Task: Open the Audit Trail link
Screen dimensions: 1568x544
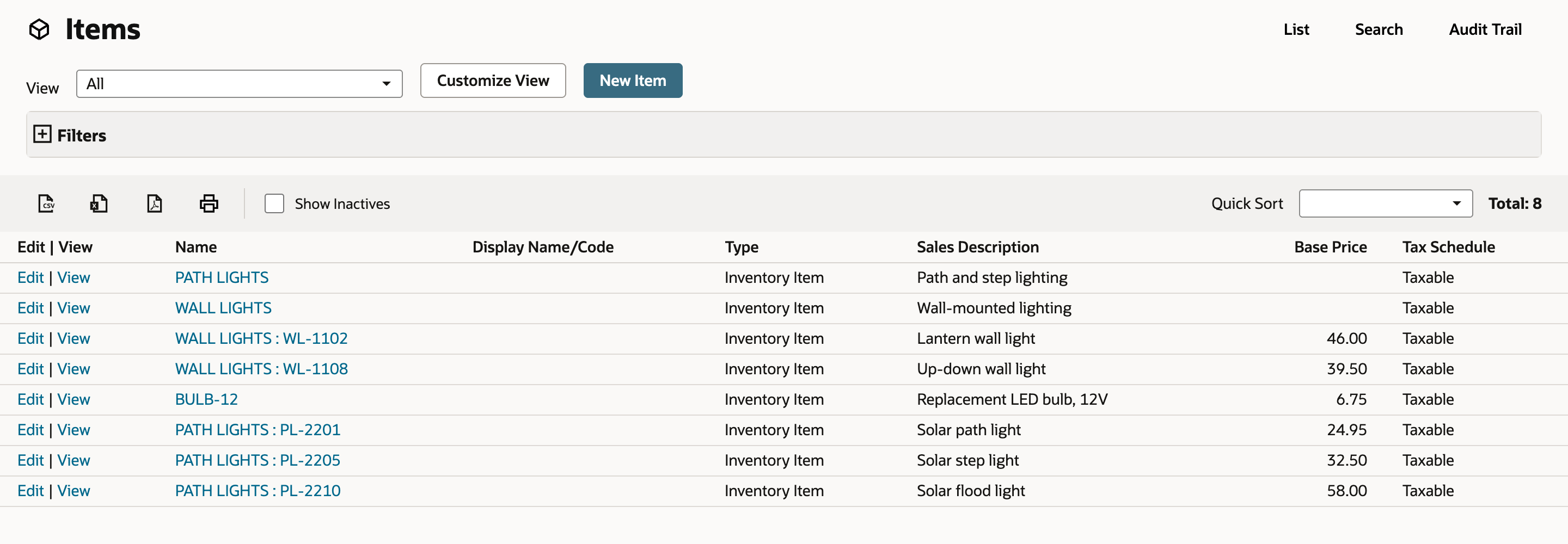Action: tap(1485, 29)
